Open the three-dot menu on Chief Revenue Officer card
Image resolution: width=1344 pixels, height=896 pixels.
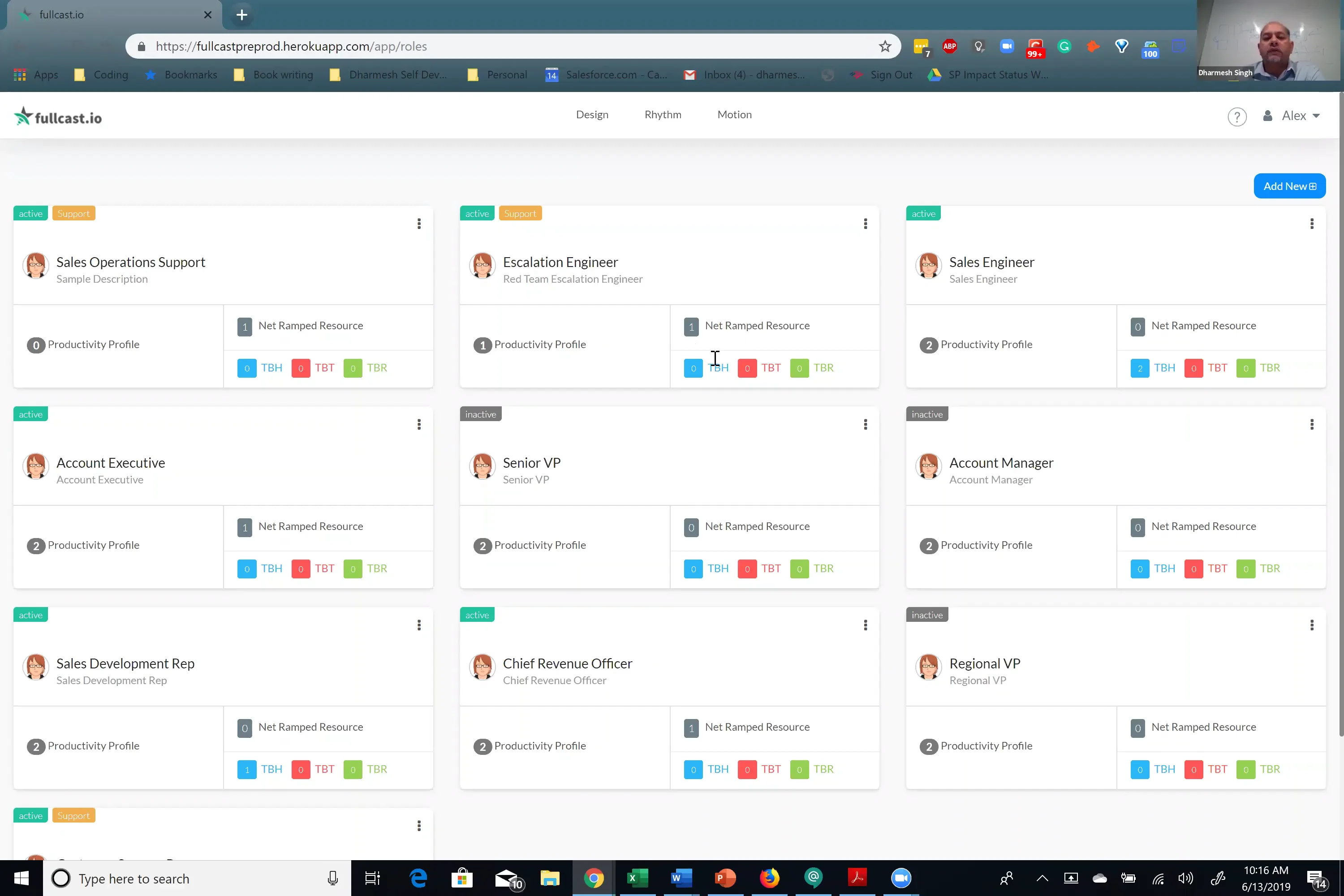tap(866, 625)
